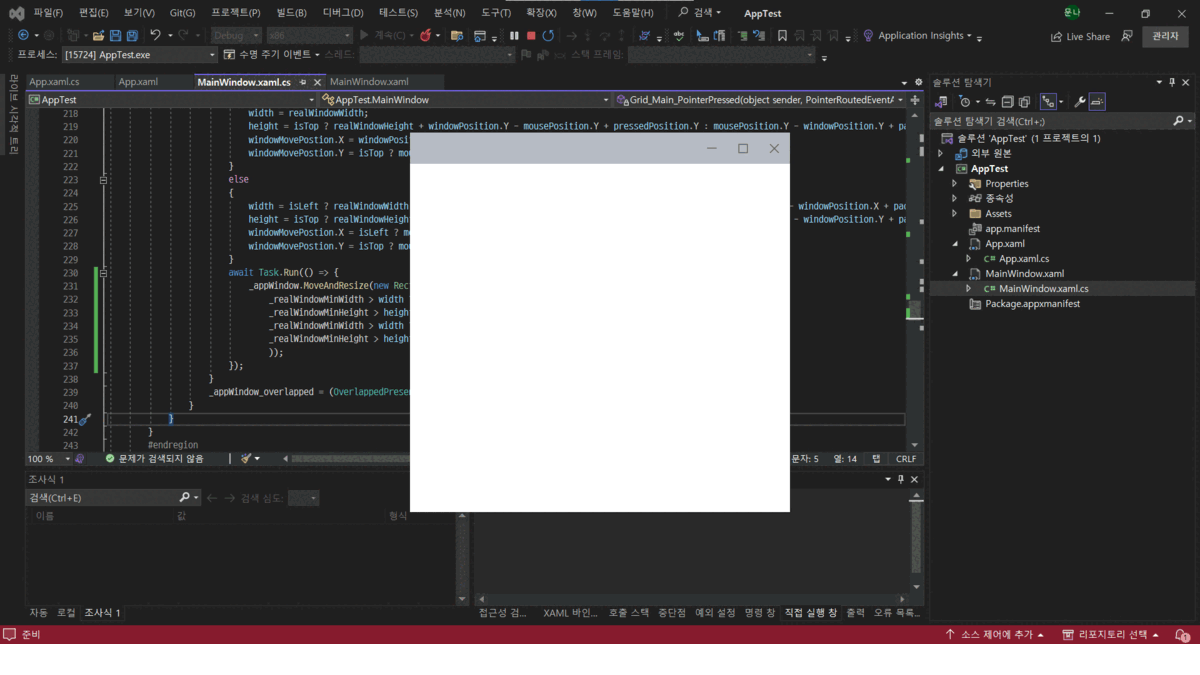Click the Live Share button
The image size is (1200, 675).
pyautogui.click(x=1080, y=36)
